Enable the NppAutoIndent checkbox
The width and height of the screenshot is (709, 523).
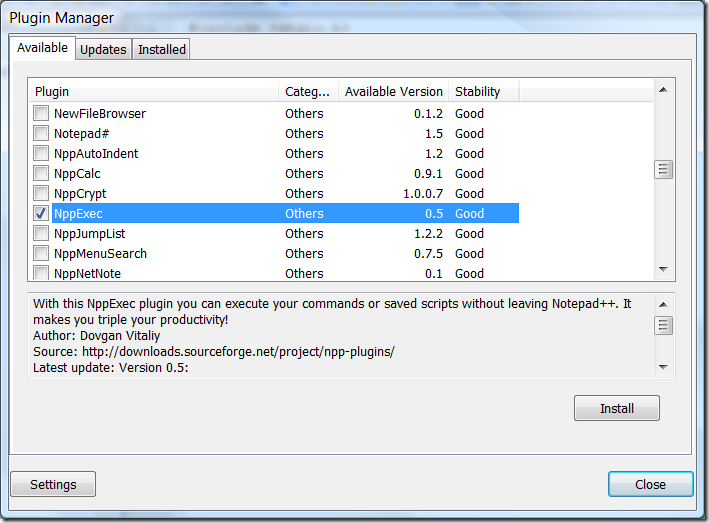41,153
